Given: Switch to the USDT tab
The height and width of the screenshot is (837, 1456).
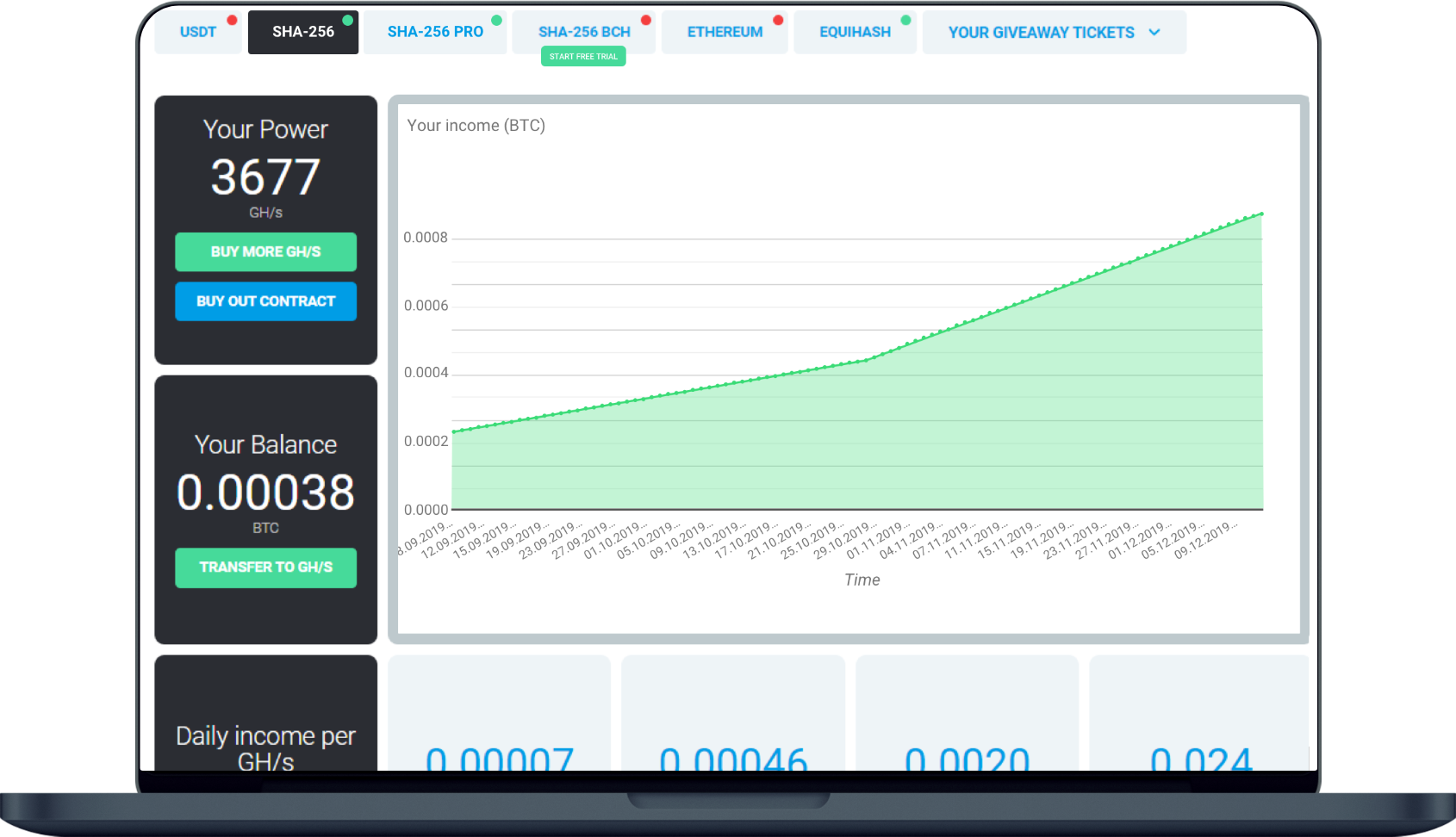Looking at the screenshot, I should (197, 32).
